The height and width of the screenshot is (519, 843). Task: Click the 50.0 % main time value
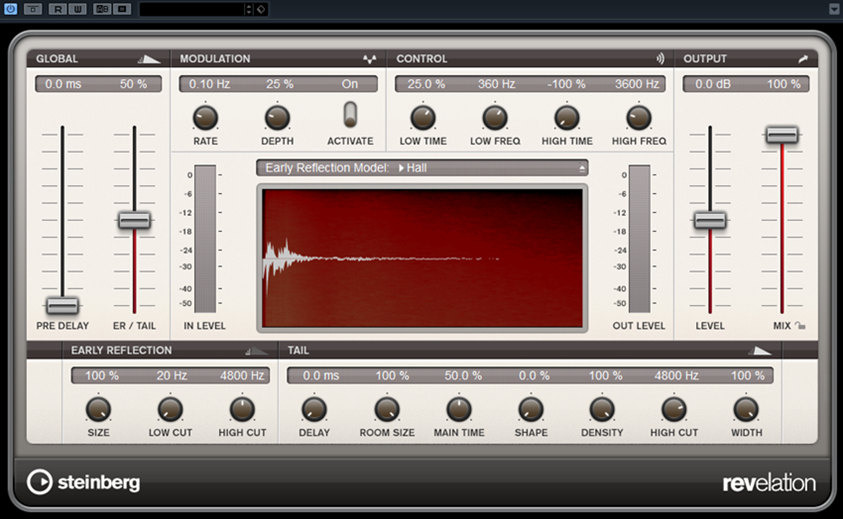click(463, 375)
